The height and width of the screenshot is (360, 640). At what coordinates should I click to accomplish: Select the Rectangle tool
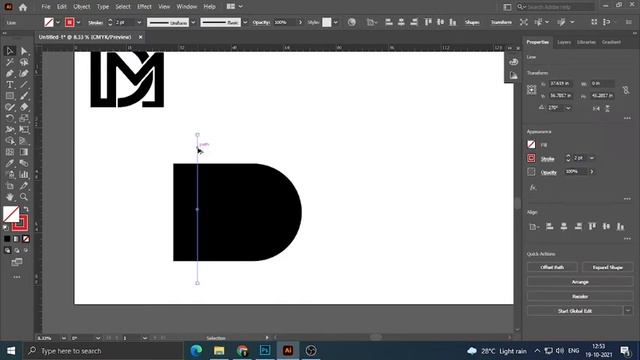(x=10, y=96)
